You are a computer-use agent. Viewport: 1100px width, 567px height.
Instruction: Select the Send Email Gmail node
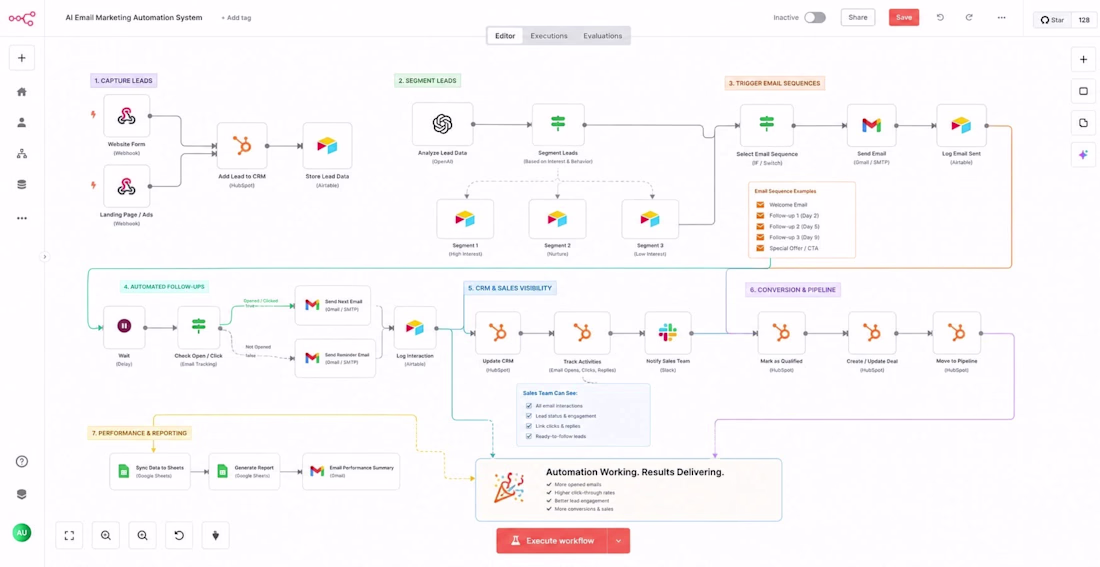[x=871, y=126]
